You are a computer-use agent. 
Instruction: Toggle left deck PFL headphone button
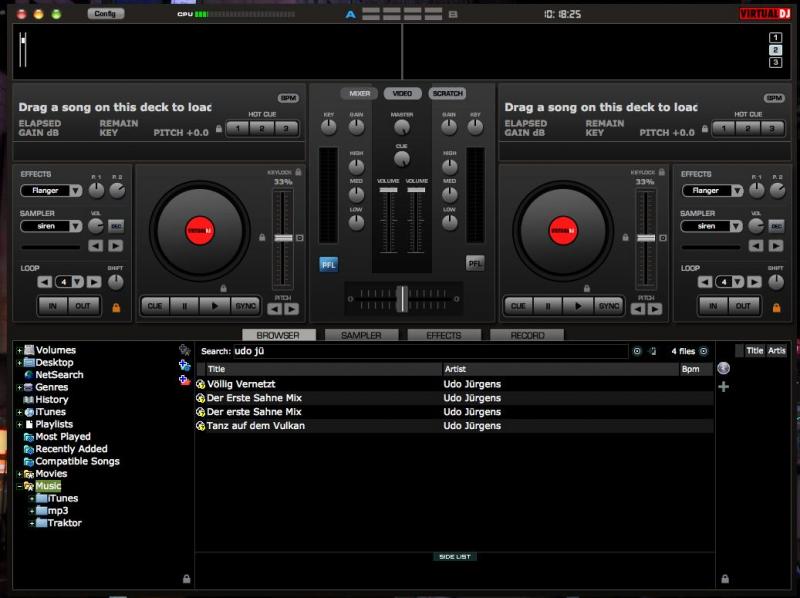pos(329,264)
